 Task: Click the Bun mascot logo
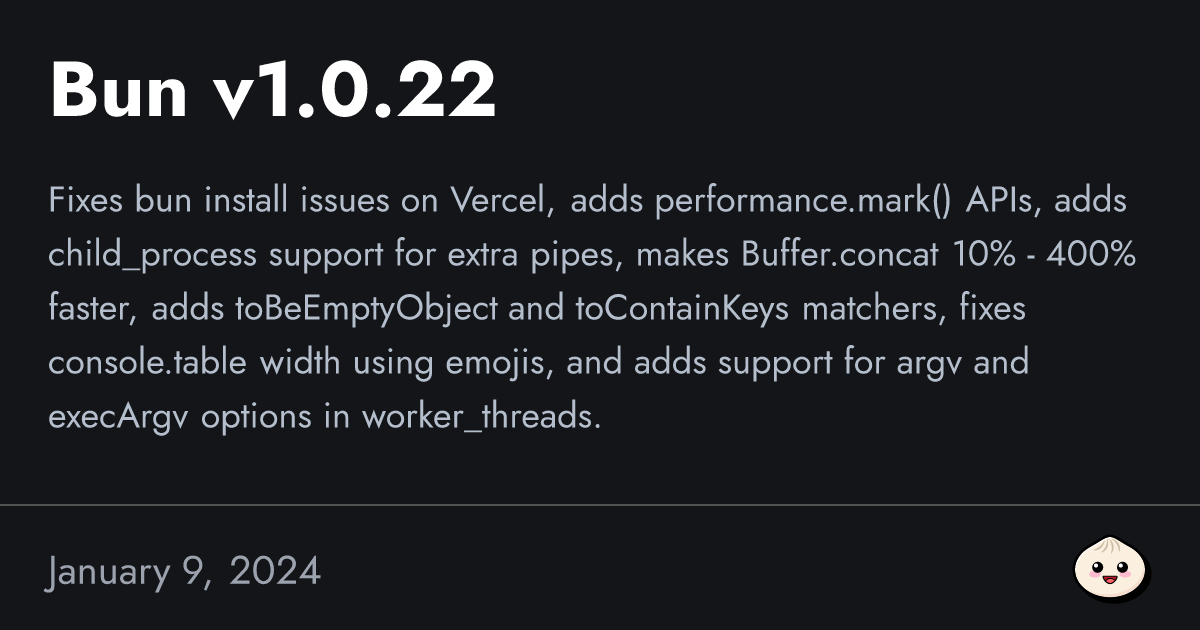point(1111,570)
